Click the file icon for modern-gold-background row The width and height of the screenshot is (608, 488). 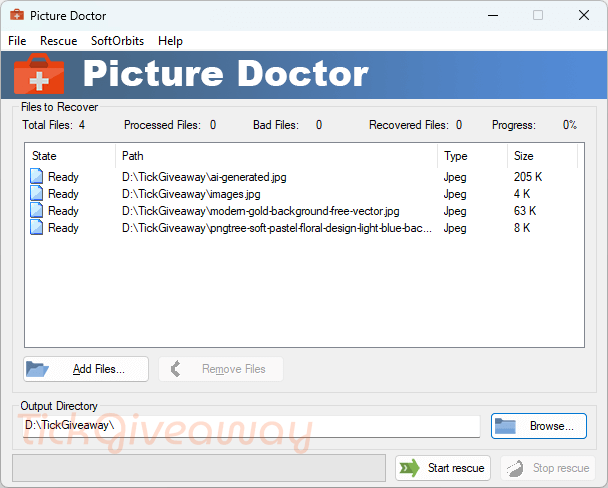(x=36, y=210)
